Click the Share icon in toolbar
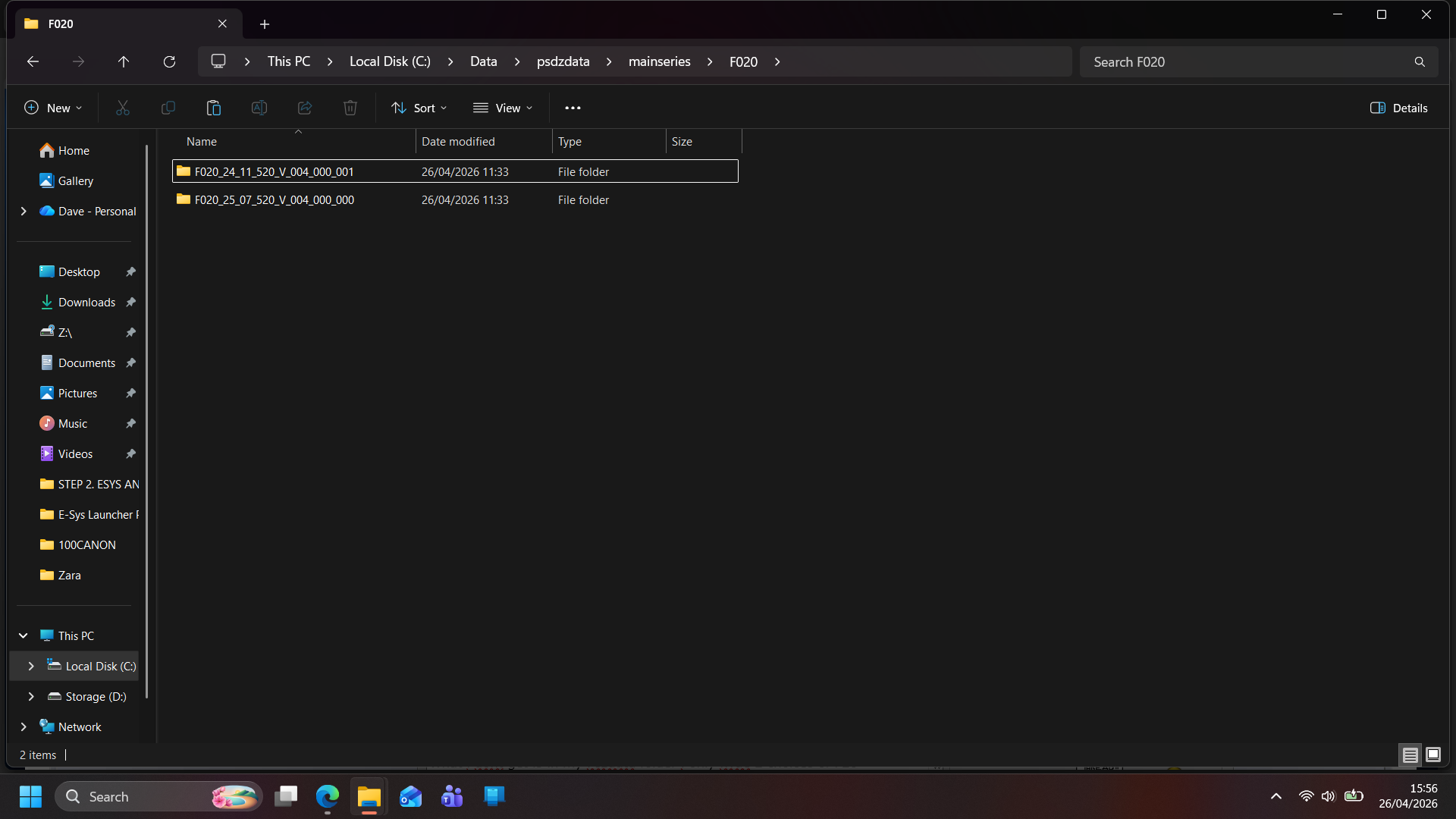The height and width of the screenshot is (819, 1456). pyautogui.click(x=304, y=108)
